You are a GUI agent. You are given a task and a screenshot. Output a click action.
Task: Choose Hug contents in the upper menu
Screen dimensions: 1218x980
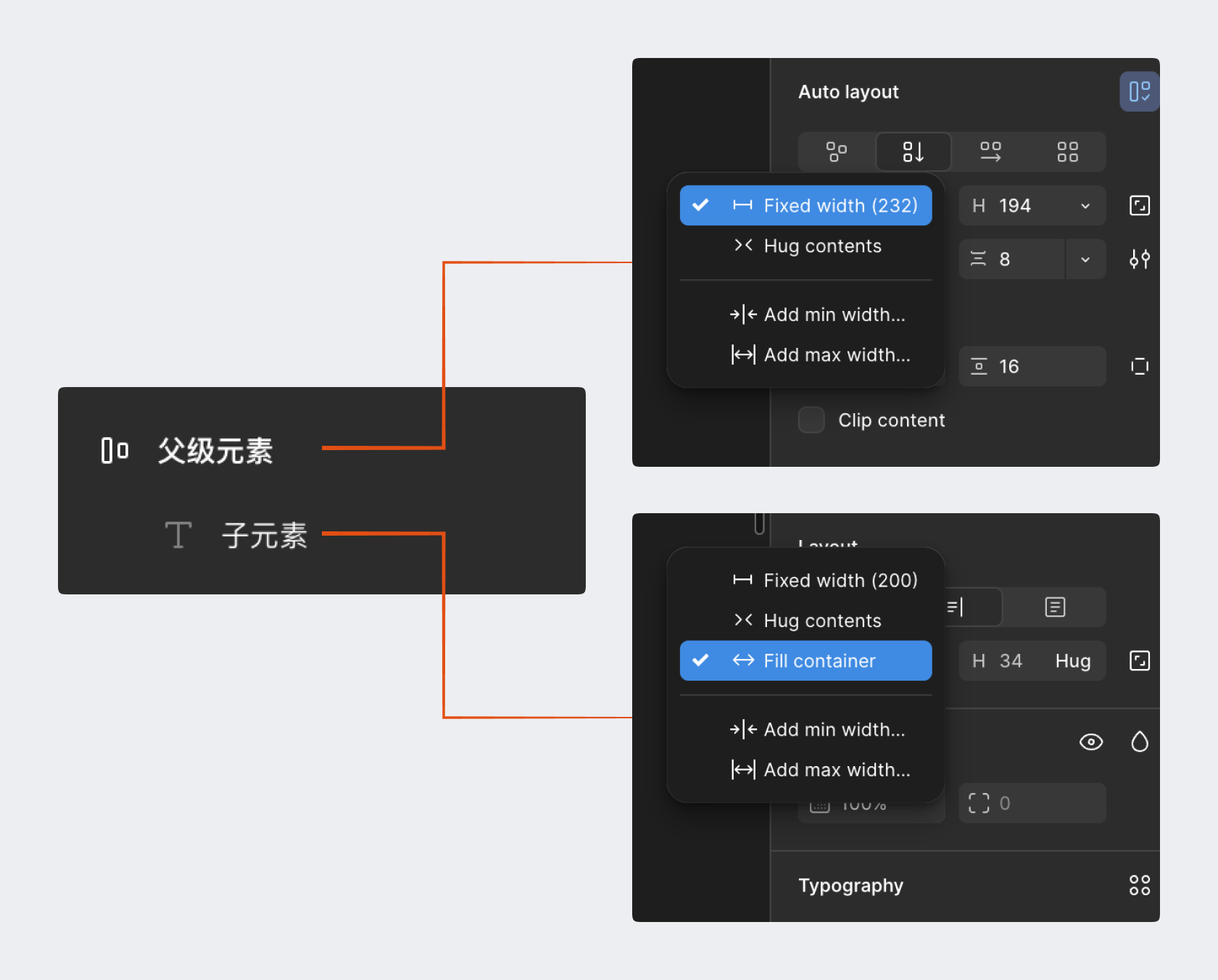[821, 246]
